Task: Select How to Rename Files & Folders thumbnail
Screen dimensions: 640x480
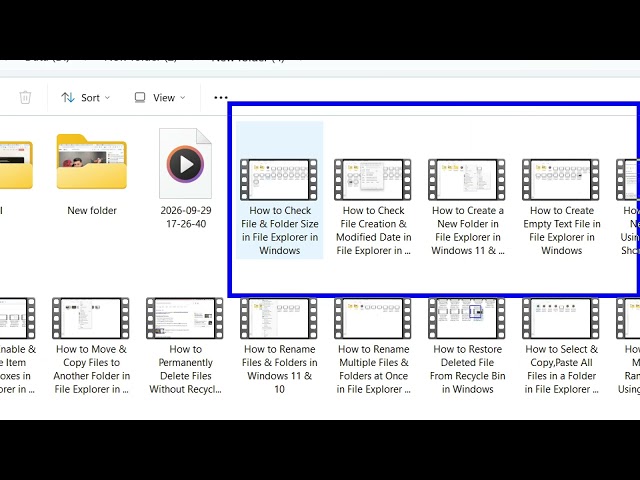Action: [x=279, y=318]
